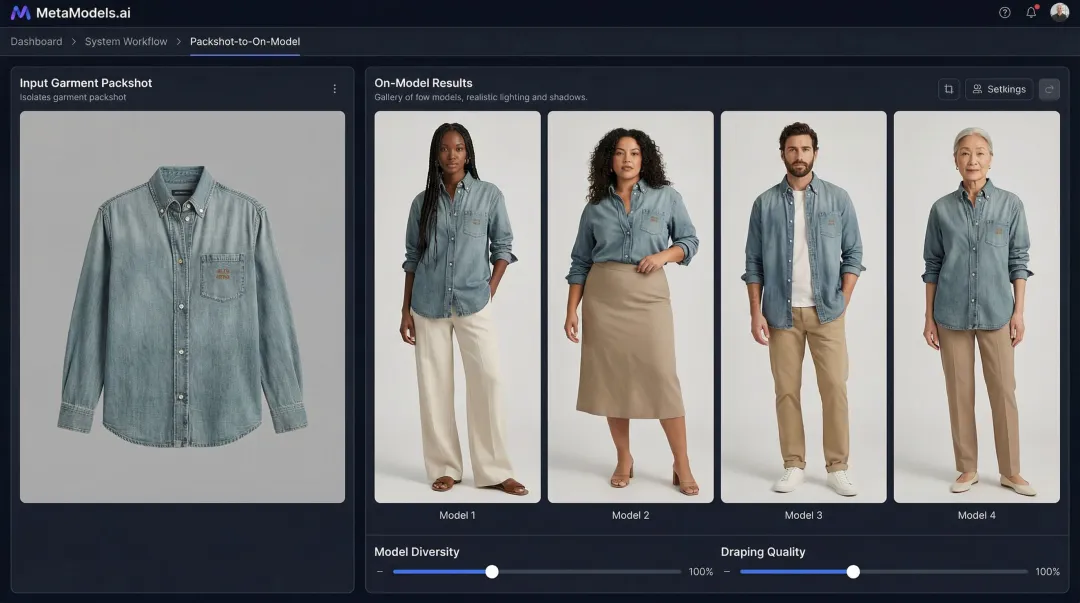Open the Setkings panel
Screen dimensions: 1080x603
pos(999,89)
